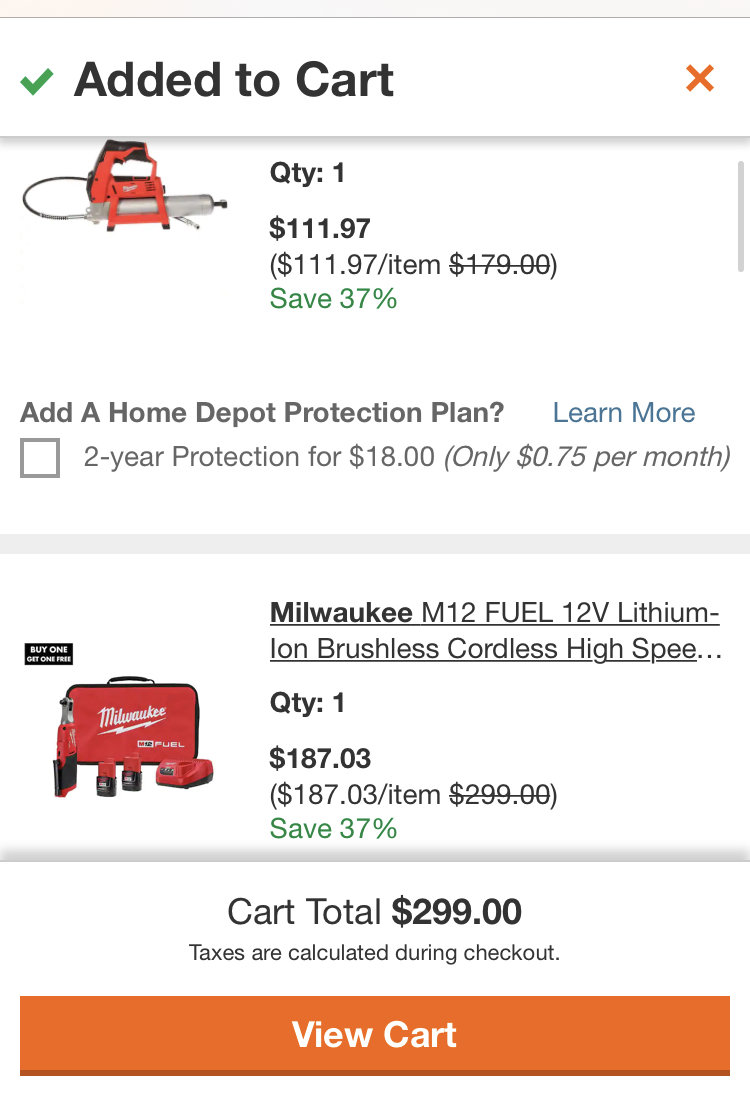Open the Milwaukee M12 FUEL 12V product title
The width and height of the screenshot is (750, 1097).
click(495, 630)
